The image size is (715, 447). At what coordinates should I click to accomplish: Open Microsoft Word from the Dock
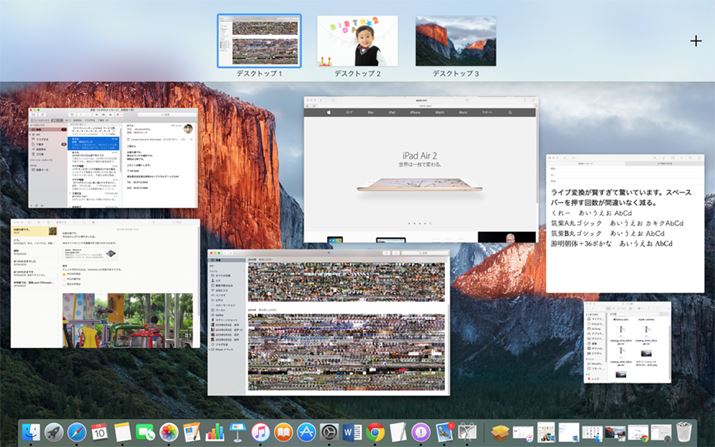(352, 432)
